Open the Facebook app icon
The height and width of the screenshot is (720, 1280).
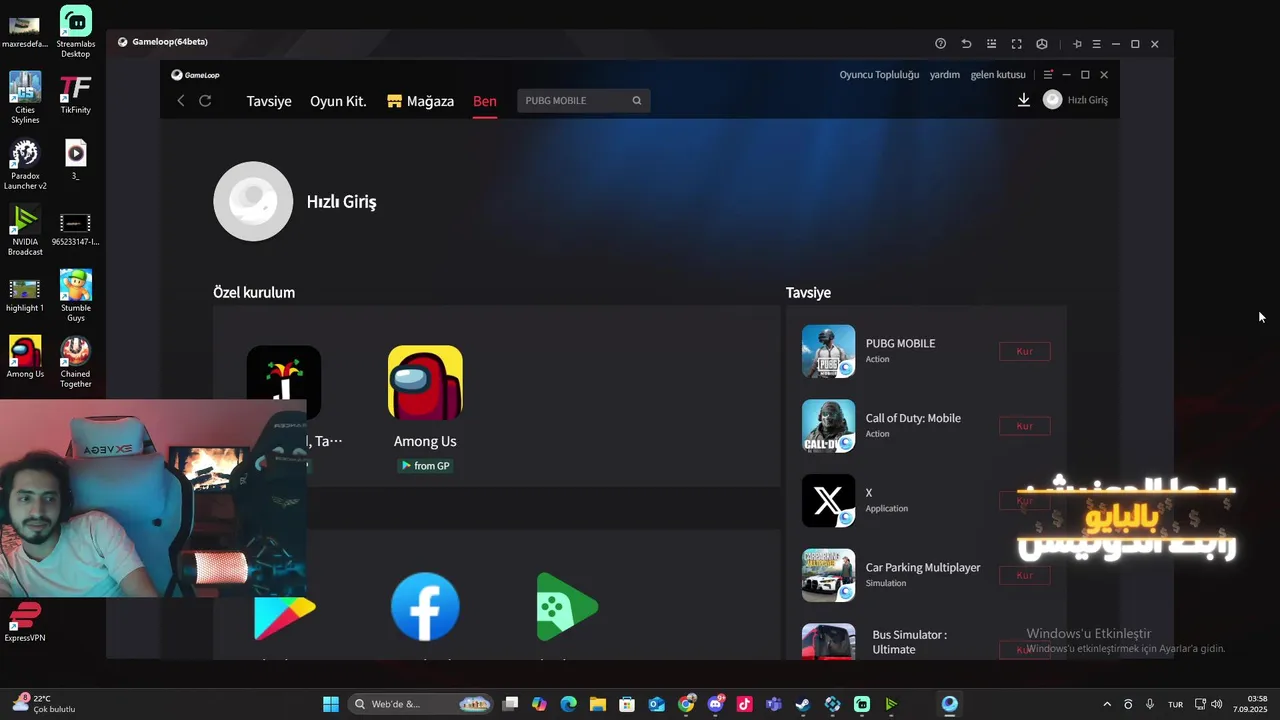tap(425, 606)
